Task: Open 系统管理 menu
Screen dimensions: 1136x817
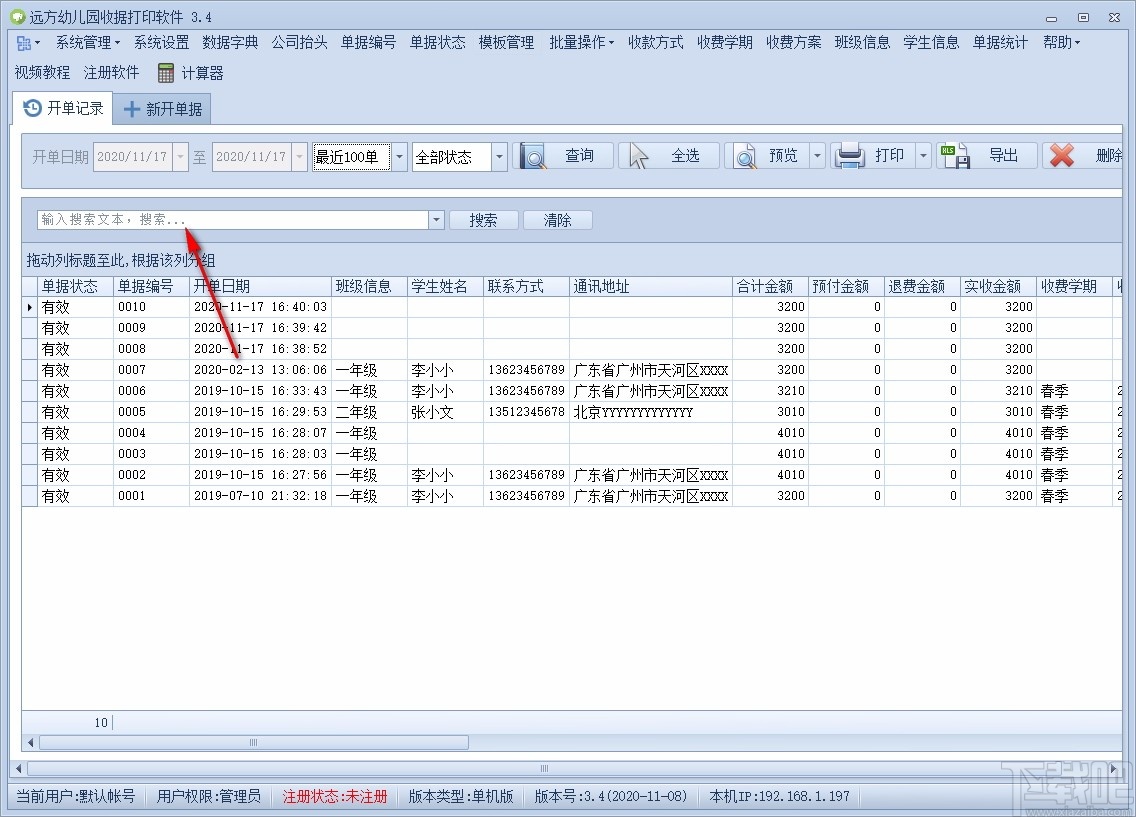Action: (88, 43)
